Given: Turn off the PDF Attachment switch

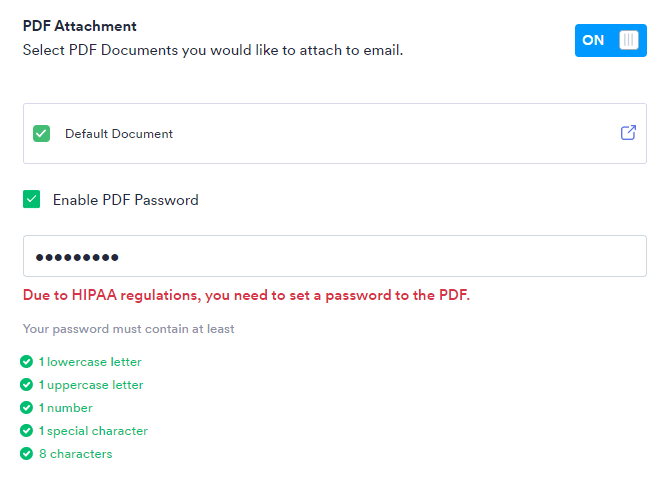Looking at the screenshot, I should coord(610,40).
